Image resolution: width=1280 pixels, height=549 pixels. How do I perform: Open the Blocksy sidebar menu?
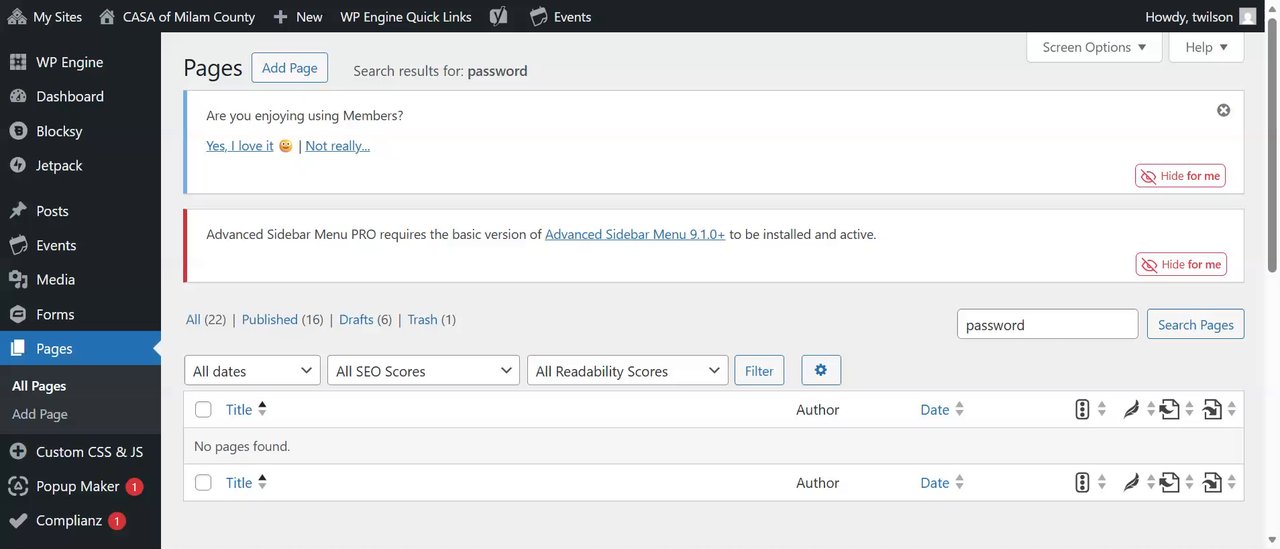point(59,131)
